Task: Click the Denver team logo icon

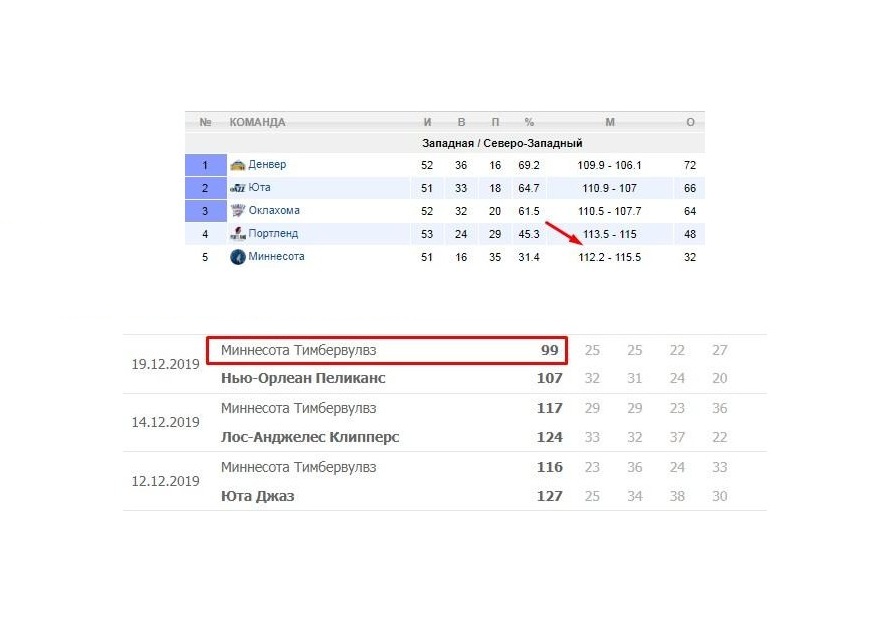Action: [x=238, y=165]
